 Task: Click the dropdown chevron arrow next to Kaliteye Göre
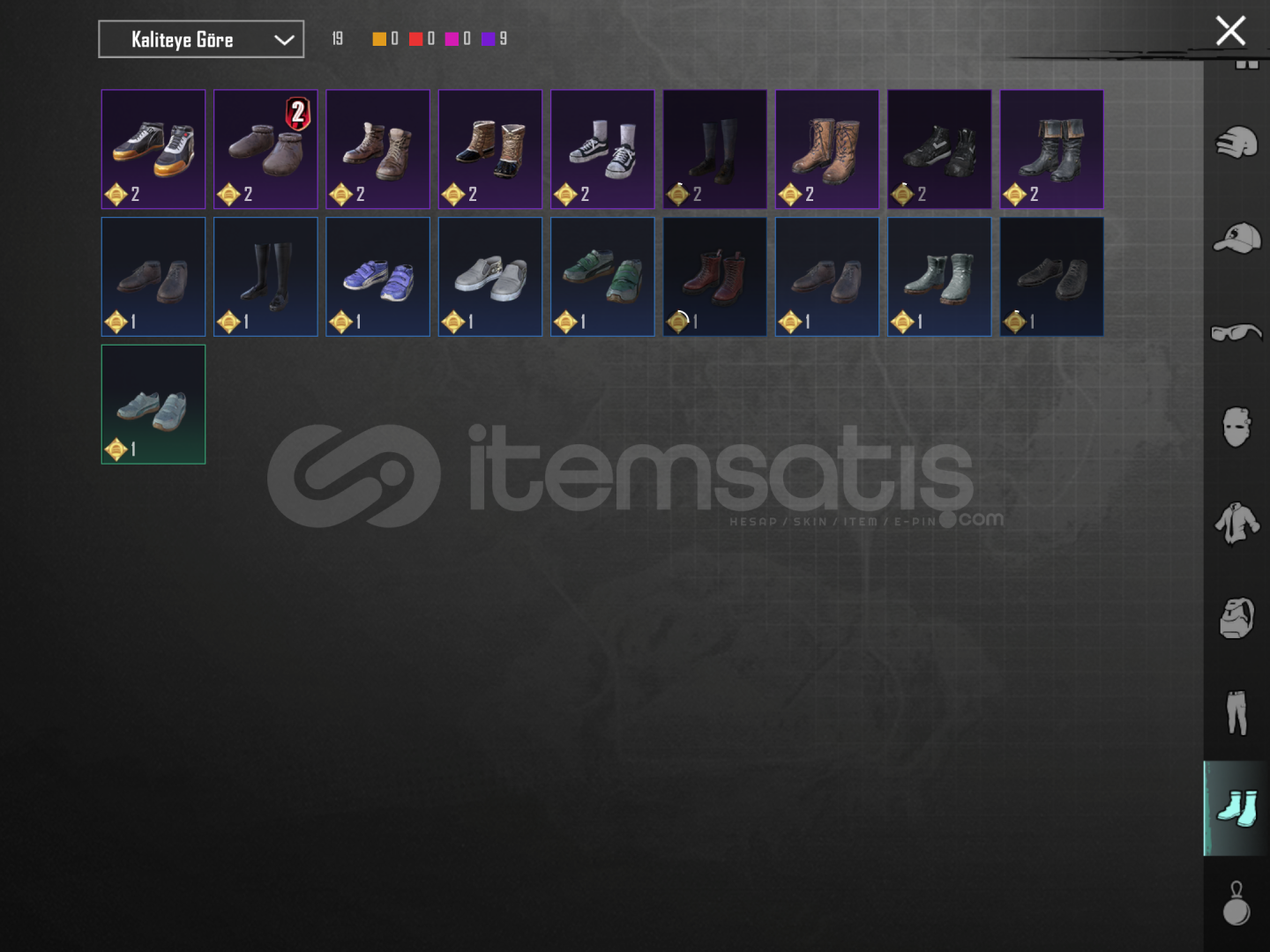click(284, 40)
